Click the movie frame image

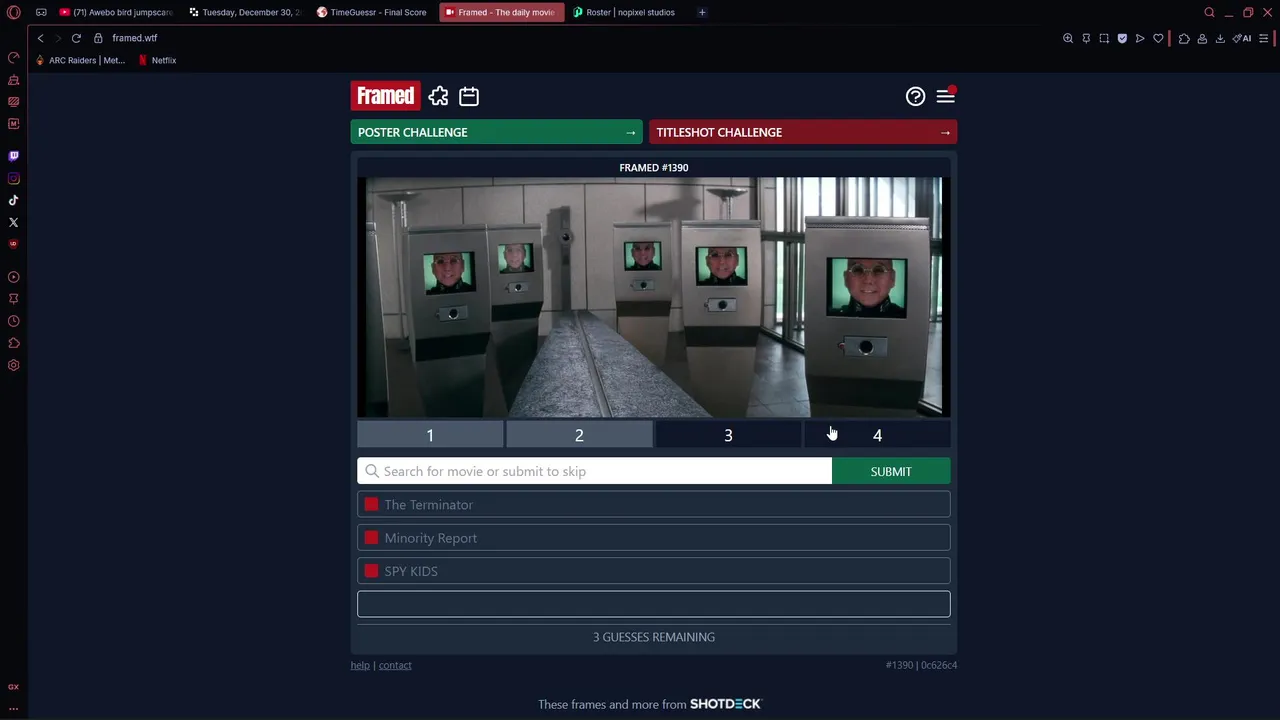coord(654,297)
